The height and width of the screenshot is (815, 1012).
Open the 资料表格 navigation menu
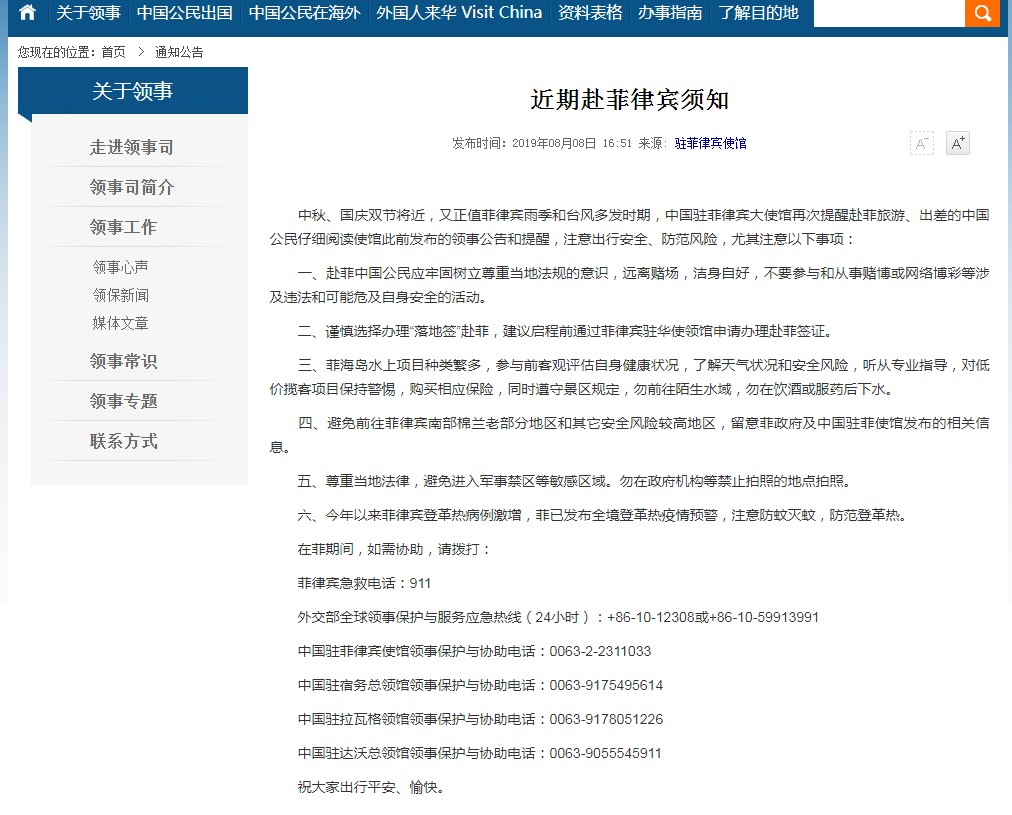(x=590, y=13)
